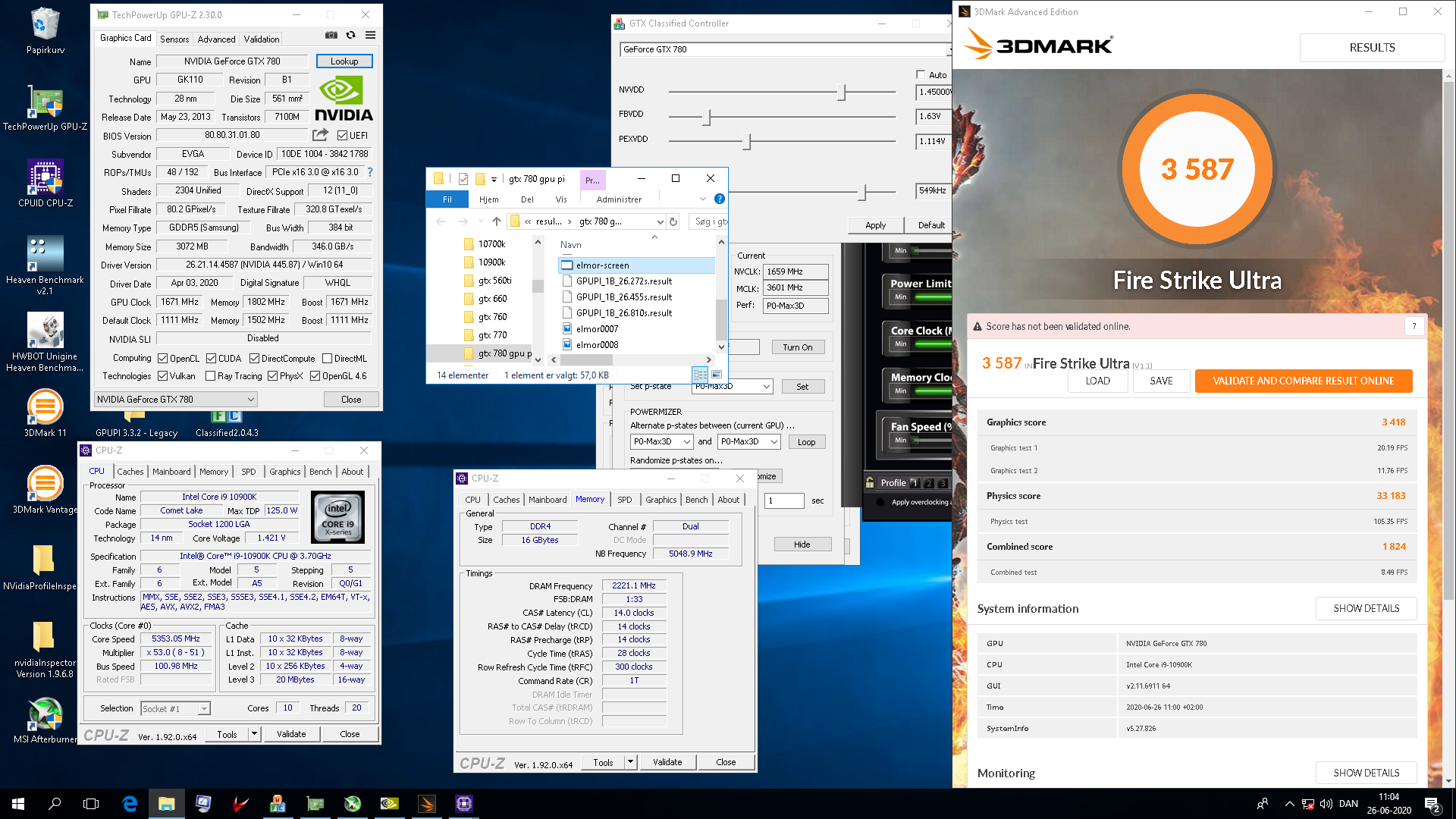
Task: Launch 3DMark Vantage desktop icon
Action: tap(45, 490)
